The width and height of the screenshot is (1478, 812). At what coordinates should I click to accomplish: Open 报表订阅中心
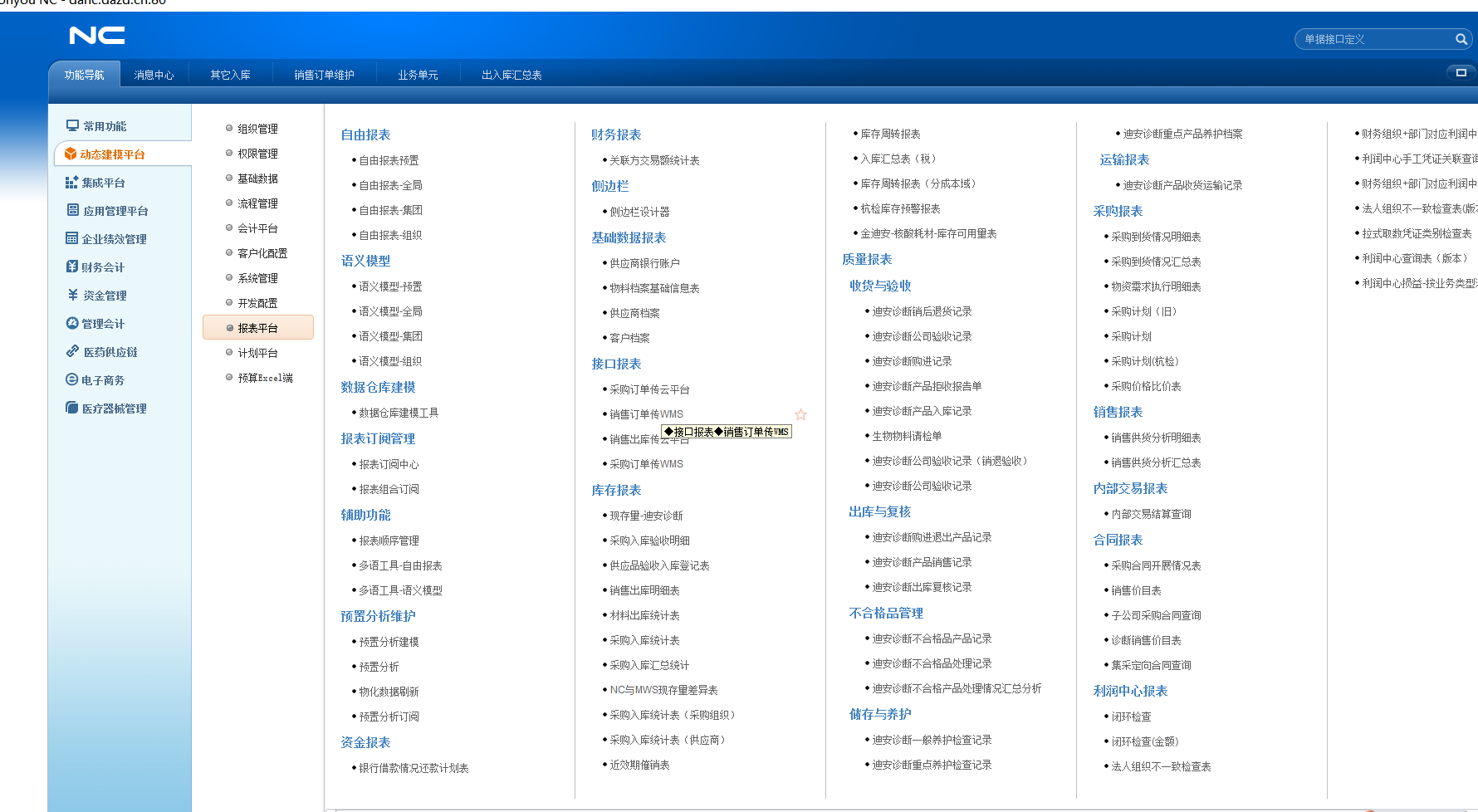point(389,464)
